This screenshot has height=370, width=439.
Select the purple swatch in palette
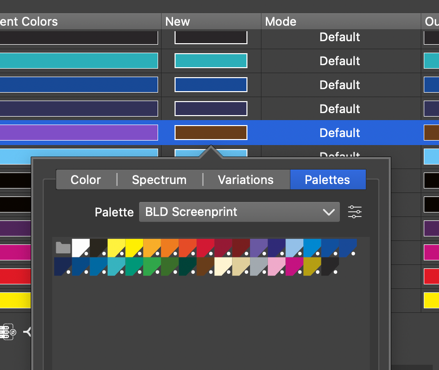[259, 248]
